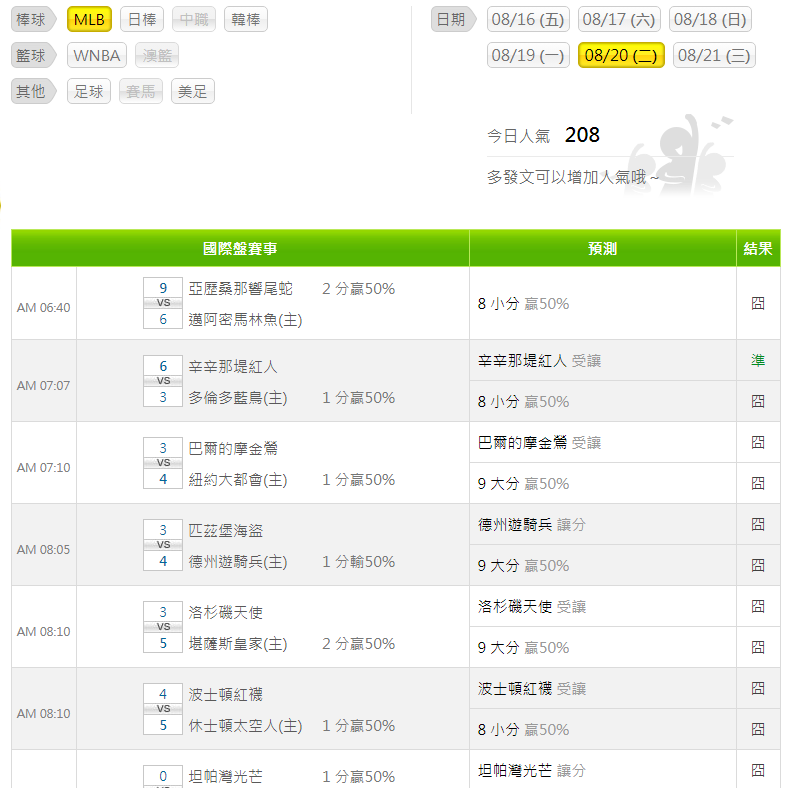Click team 坦帕灣光芒 in match column
This screenshot has height=788, width=793.
tap(226, 776)
